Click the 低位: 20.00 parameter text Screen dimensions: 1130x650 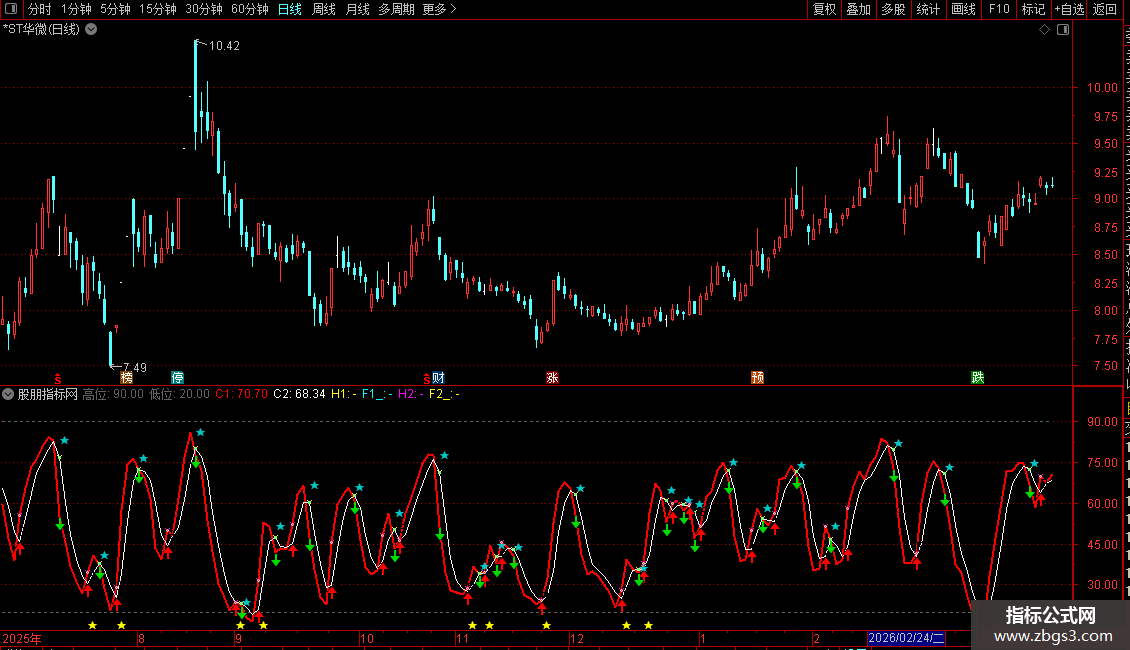pyautogui.click(x=179, y=394)
